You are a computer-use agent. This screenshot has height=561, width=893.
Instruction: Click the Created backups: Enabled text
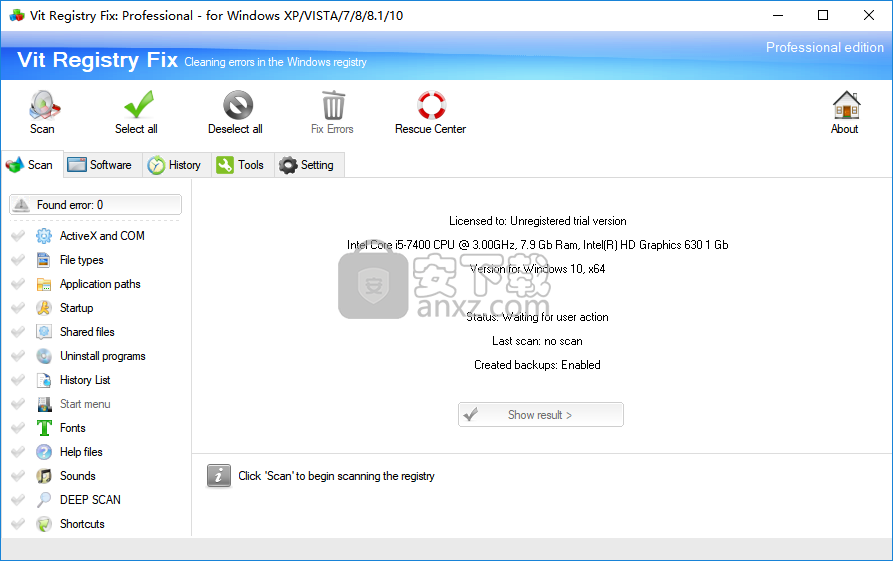click(537, 365)
